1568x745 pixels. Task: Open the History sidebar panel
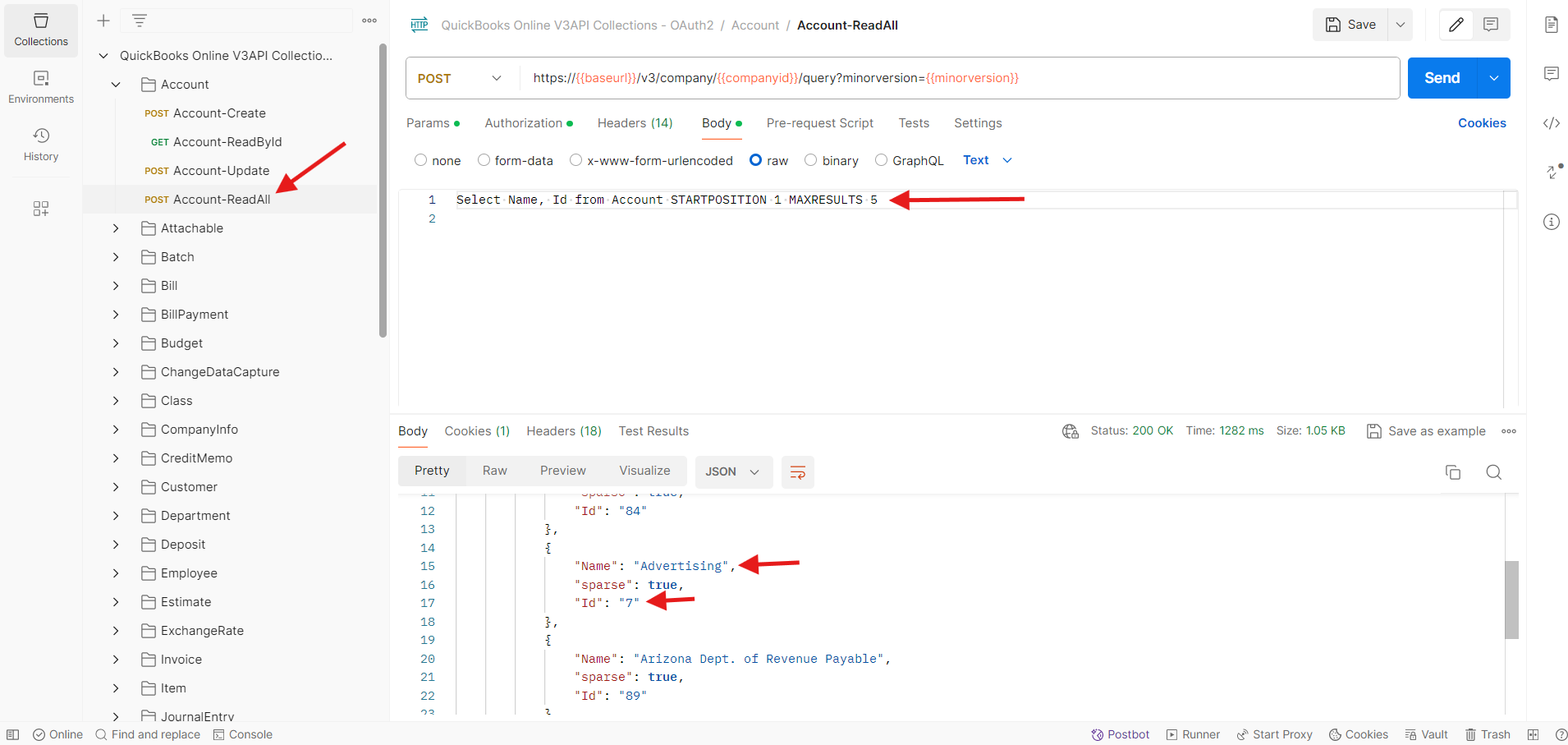(41, 145)
